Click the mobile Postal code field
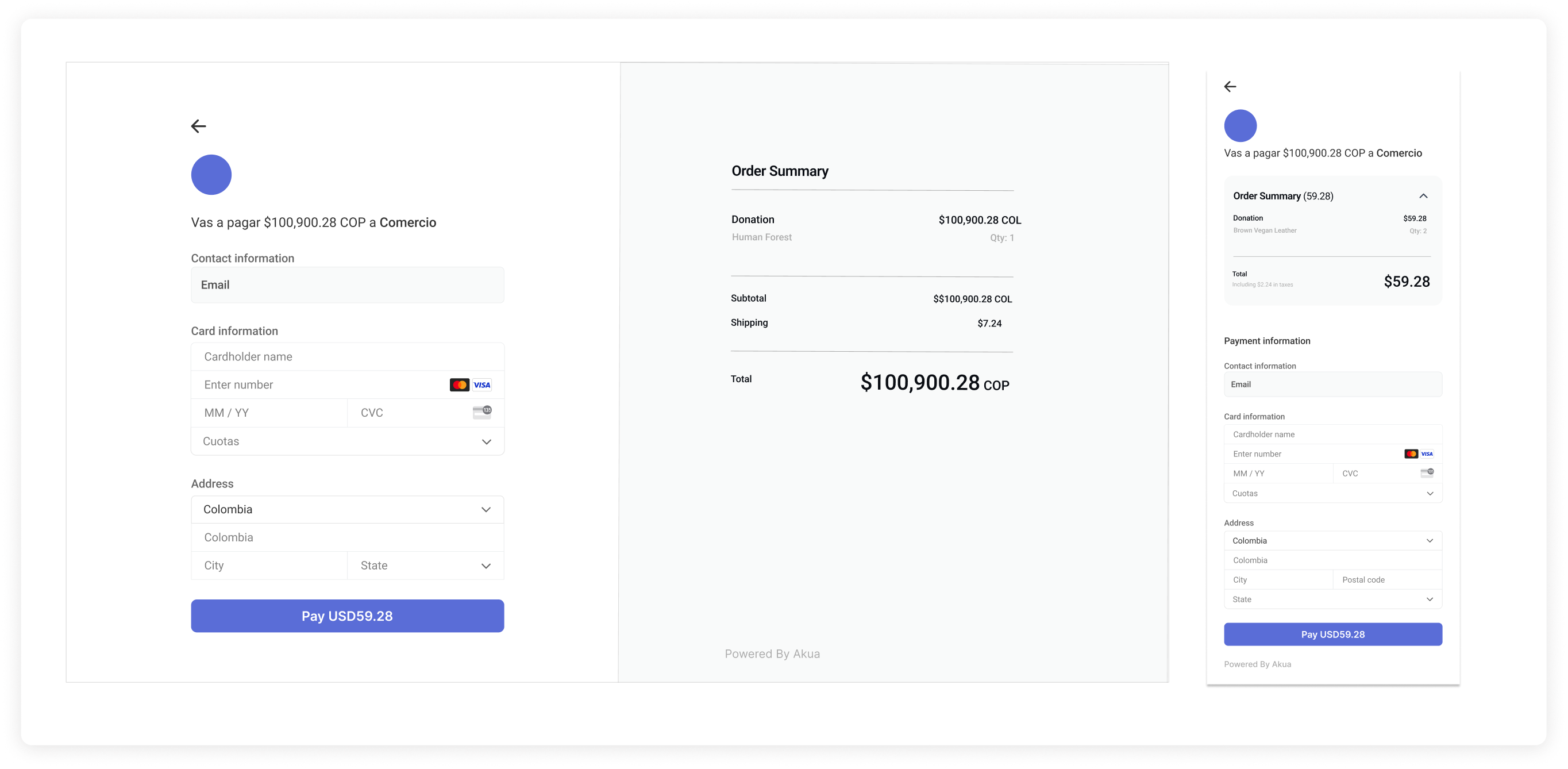1568x769 pixels. pyautogui.click(x=1386, y=580)
